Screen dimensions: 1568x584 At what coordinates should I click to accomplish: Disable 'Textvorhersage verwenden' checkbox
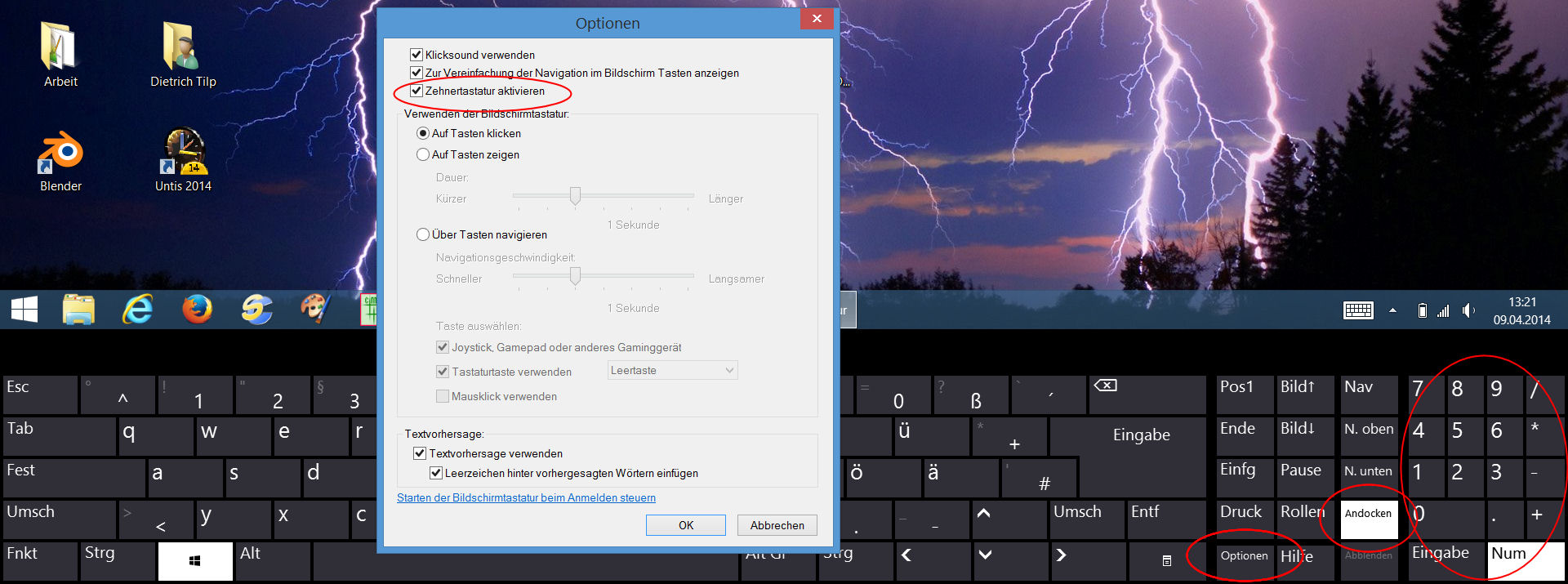tap(420, 453)
